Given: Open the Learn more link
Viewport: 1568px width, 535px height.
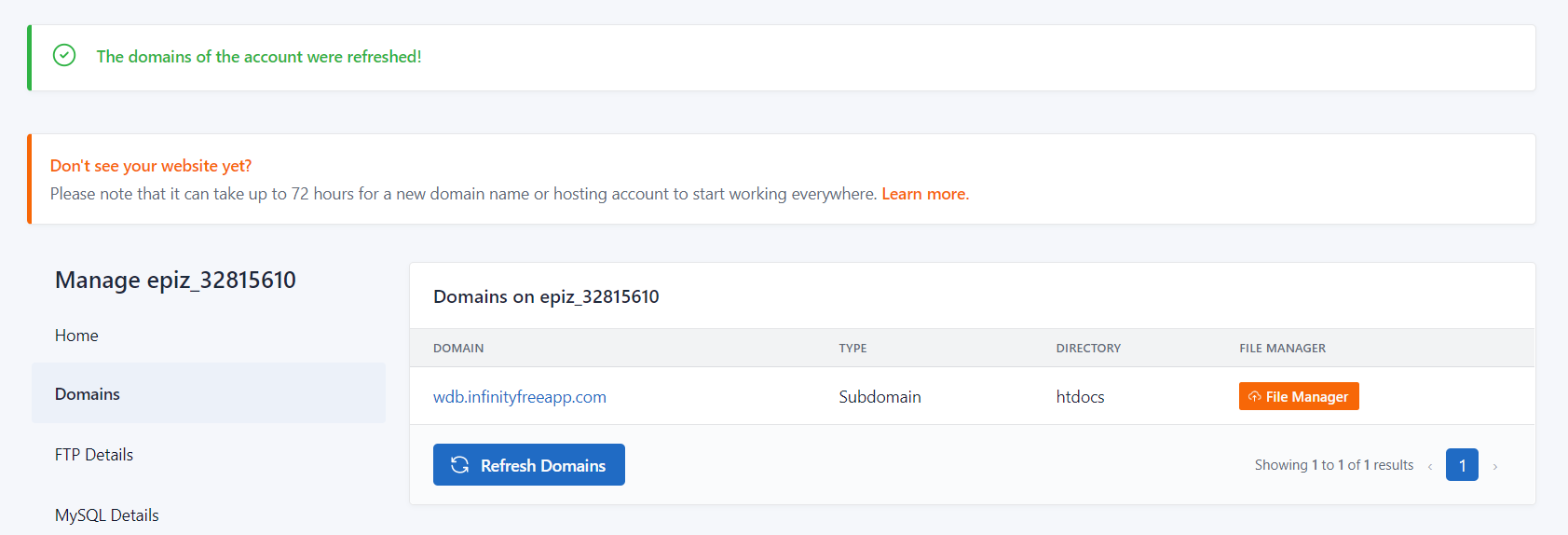Looking at the screenshot, I should pos(924,194).
